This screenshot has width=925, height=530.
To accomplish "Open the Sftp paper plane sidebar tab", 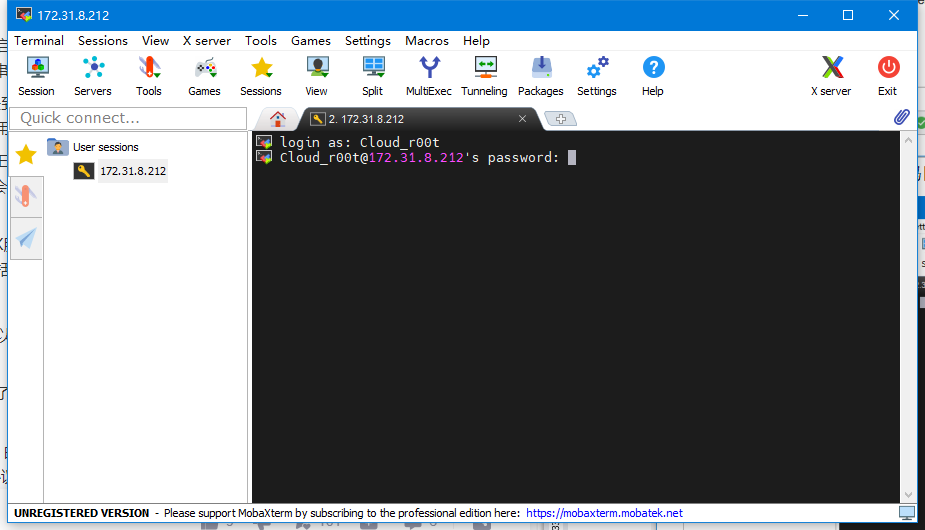I will pyautogui.click(x=26, y=238).
